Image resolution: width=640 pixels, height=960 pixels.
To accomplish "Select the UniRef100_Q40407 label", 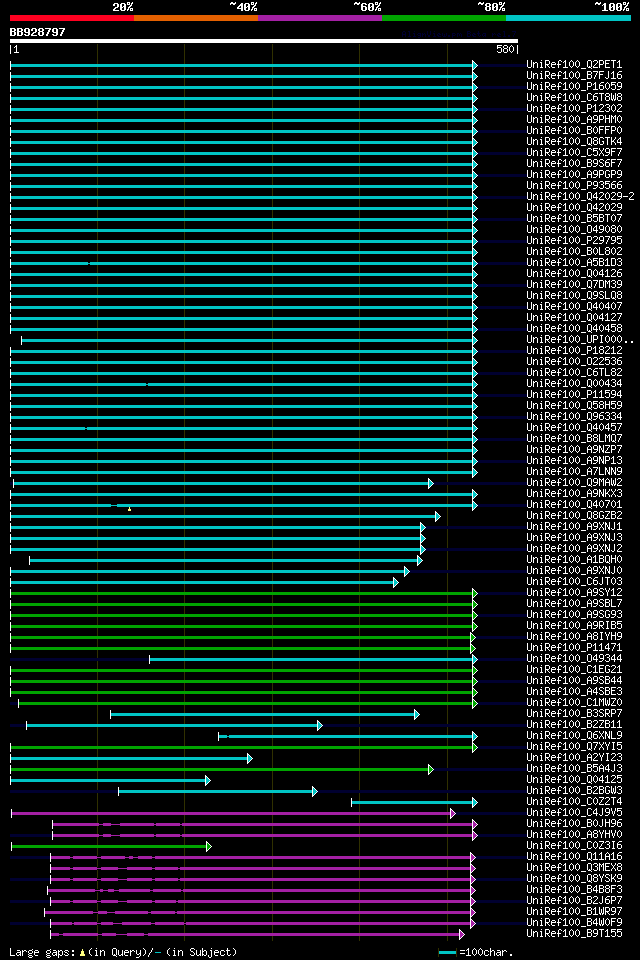I will [574, 307].
